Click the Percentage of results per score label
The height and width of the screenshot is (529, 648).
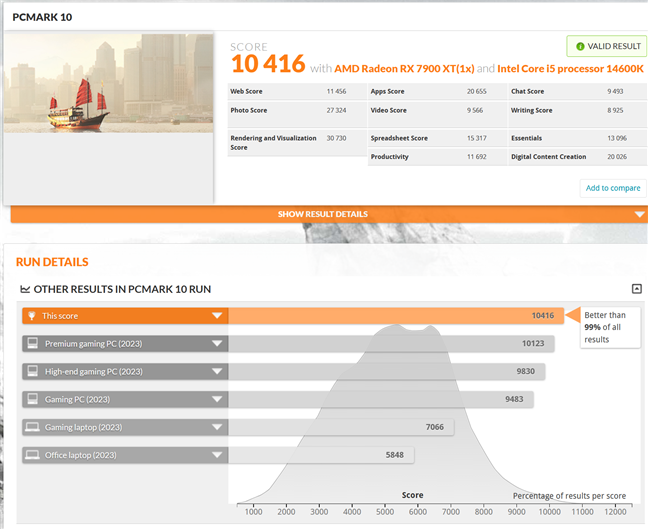pos(569,496)
